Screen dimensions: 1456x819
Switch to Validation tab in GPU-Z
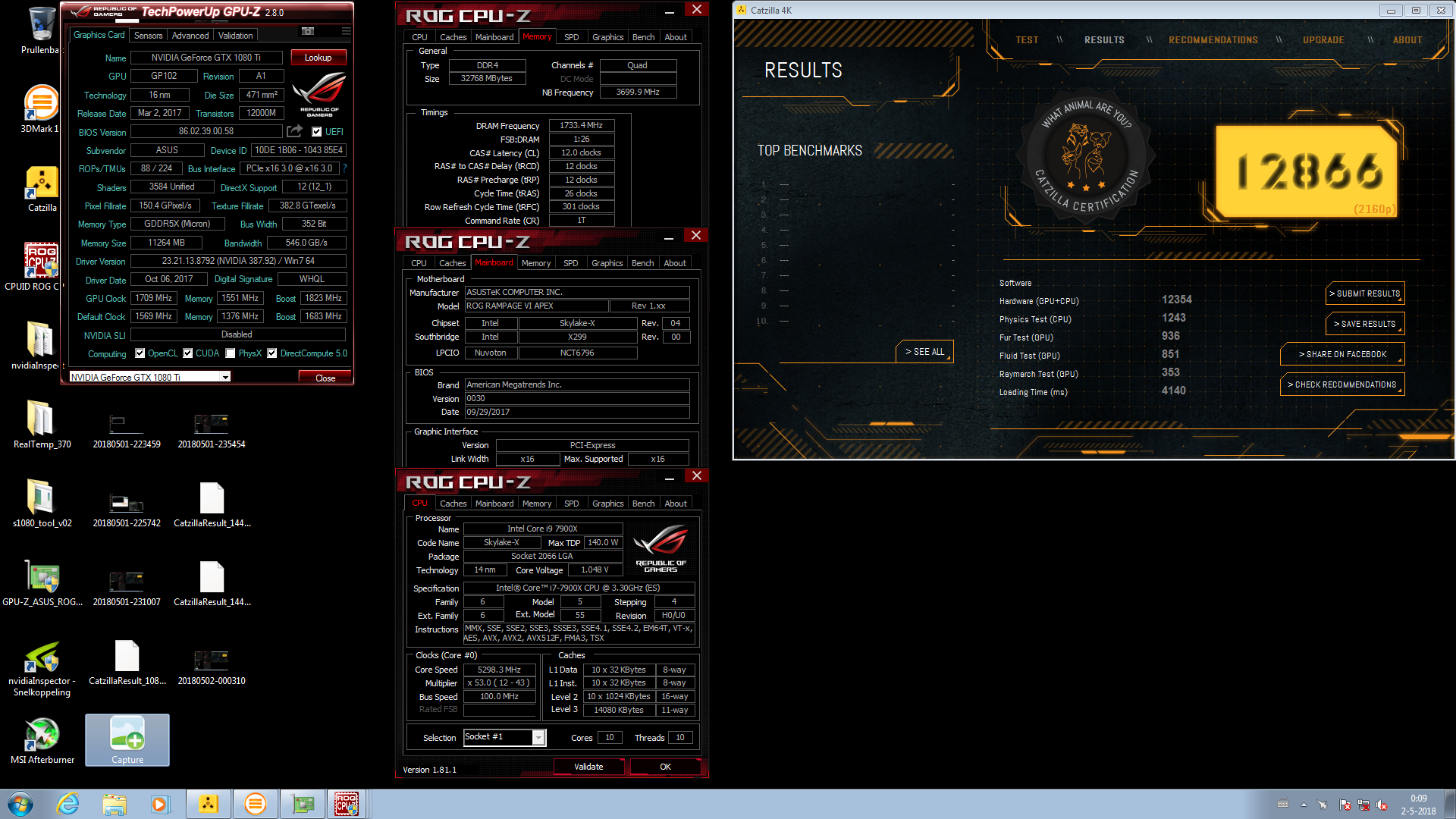tap(236, 36)
